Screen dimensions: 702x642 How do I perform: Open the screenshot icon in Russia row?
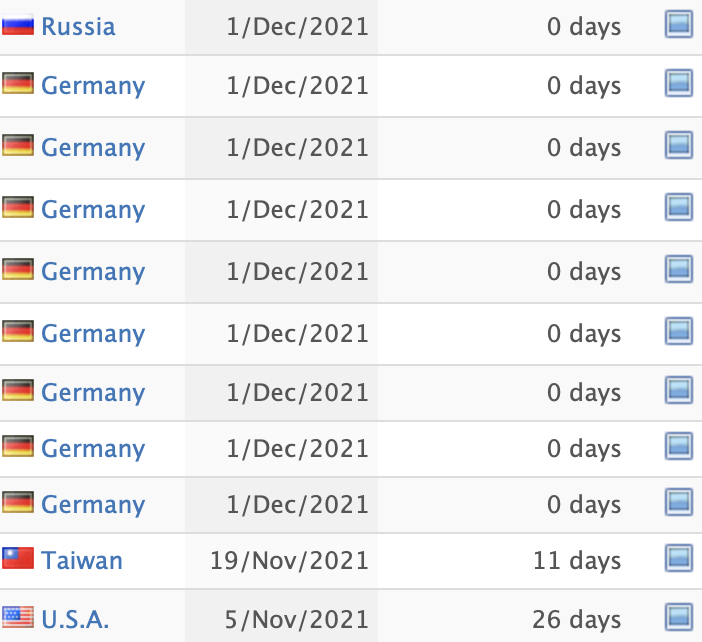(679, 24)
